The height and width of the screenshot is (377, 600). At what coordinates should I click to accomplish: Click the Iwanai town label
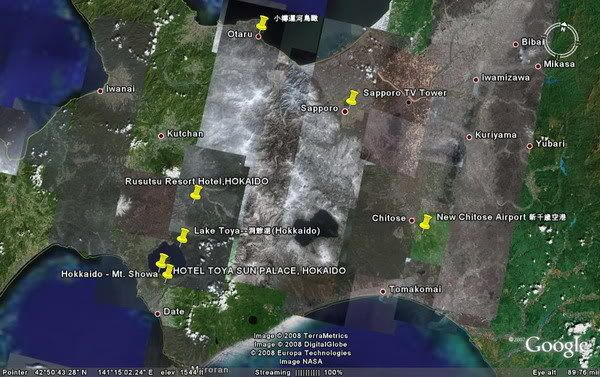[121, 89]
